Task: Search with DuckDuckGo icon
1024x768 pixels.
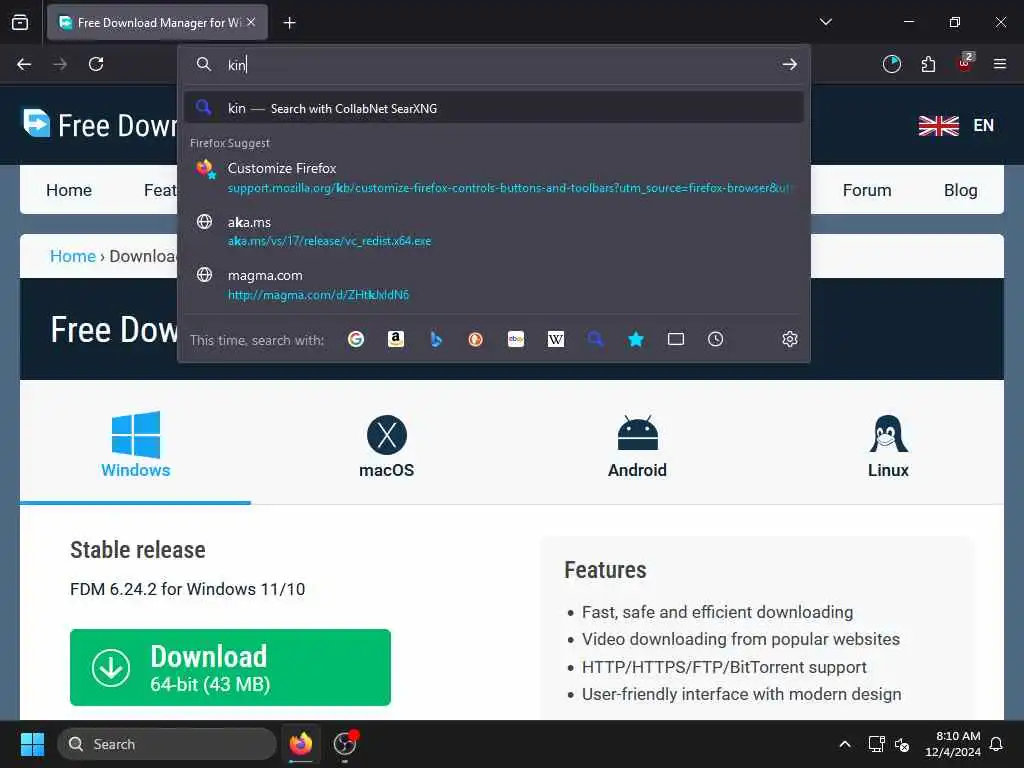Action: point(475,339)
